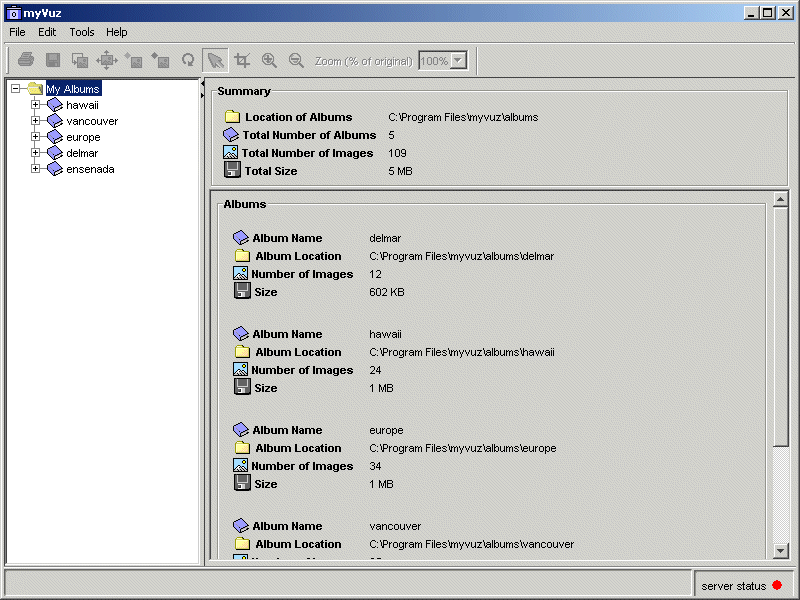Click the Rotate image toolbar icon
Image resolution: width=800 pixels, height=600 pixels.
pyautogui.click(x=188, y=60)
